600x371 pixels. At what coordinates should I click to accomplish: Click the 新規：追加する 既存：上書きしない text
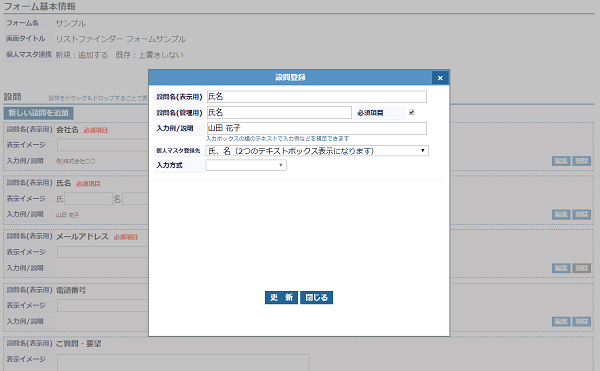pos(119,55)
